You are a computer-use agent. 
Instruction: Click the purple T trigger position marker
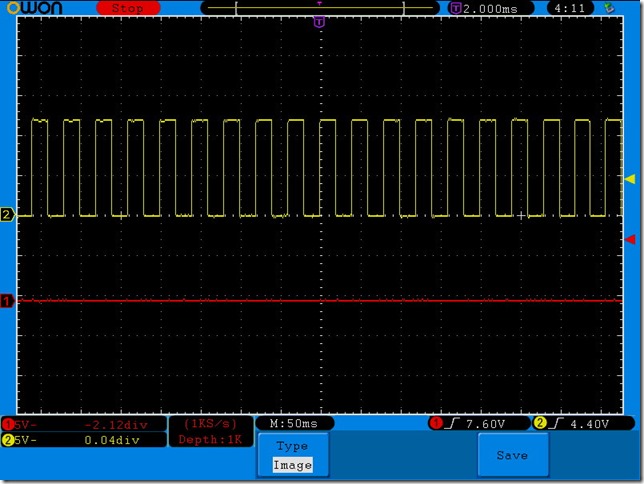pos(319,22)
